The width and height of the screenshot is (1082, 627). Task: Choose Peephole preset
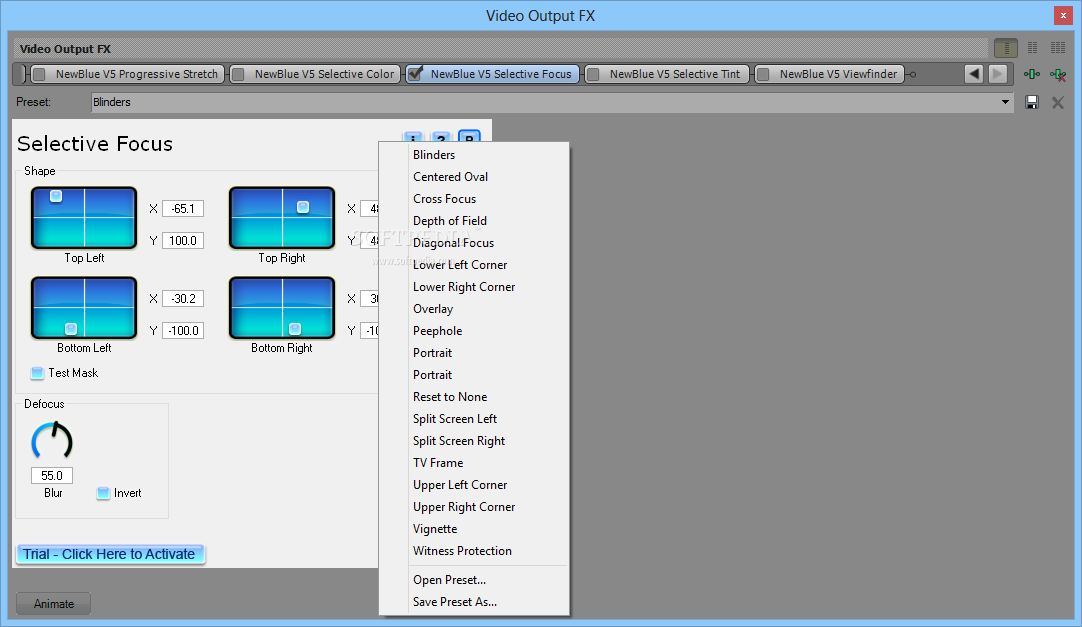[x=474, y=332]
